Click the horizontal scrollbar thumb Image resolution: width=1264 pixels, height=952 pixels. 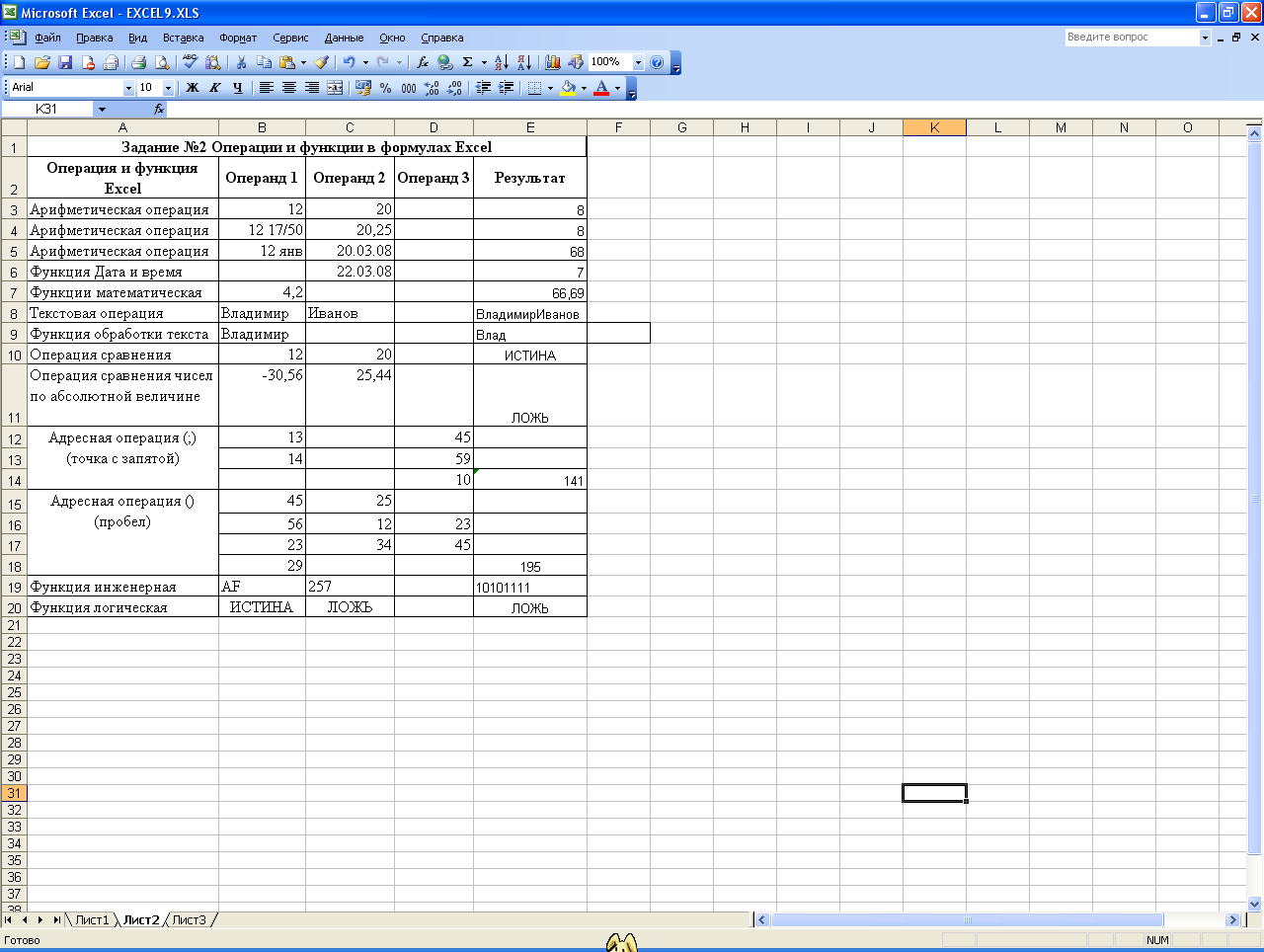click(967, 919)
